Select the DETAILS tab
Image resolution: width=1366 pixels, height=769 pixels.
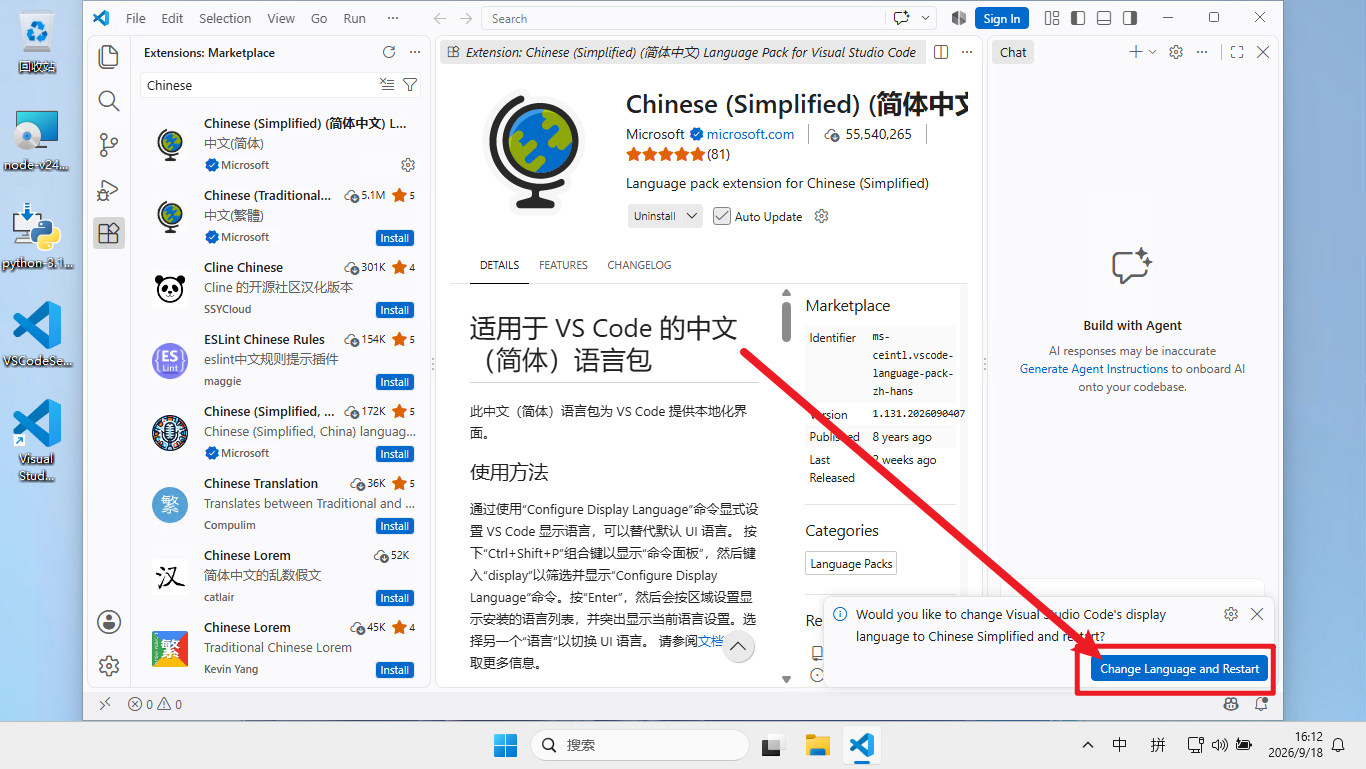pos(499,265)
